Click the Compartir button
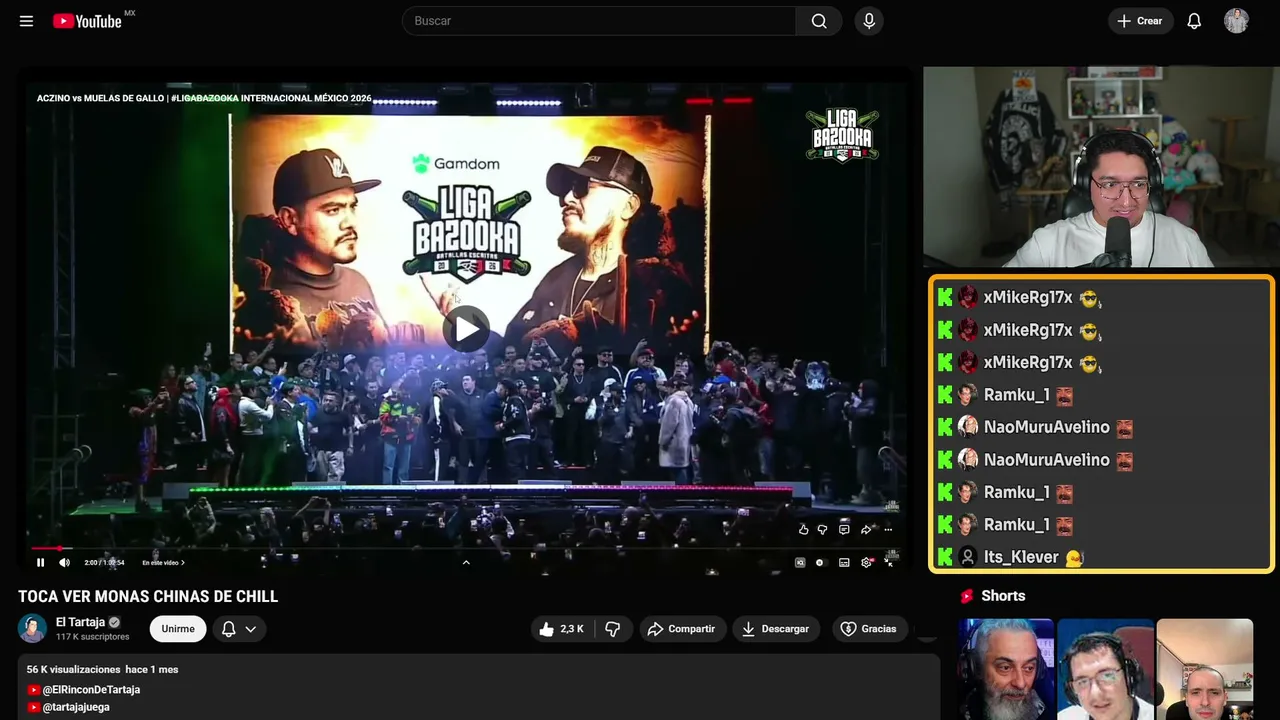 coord(682,629)
